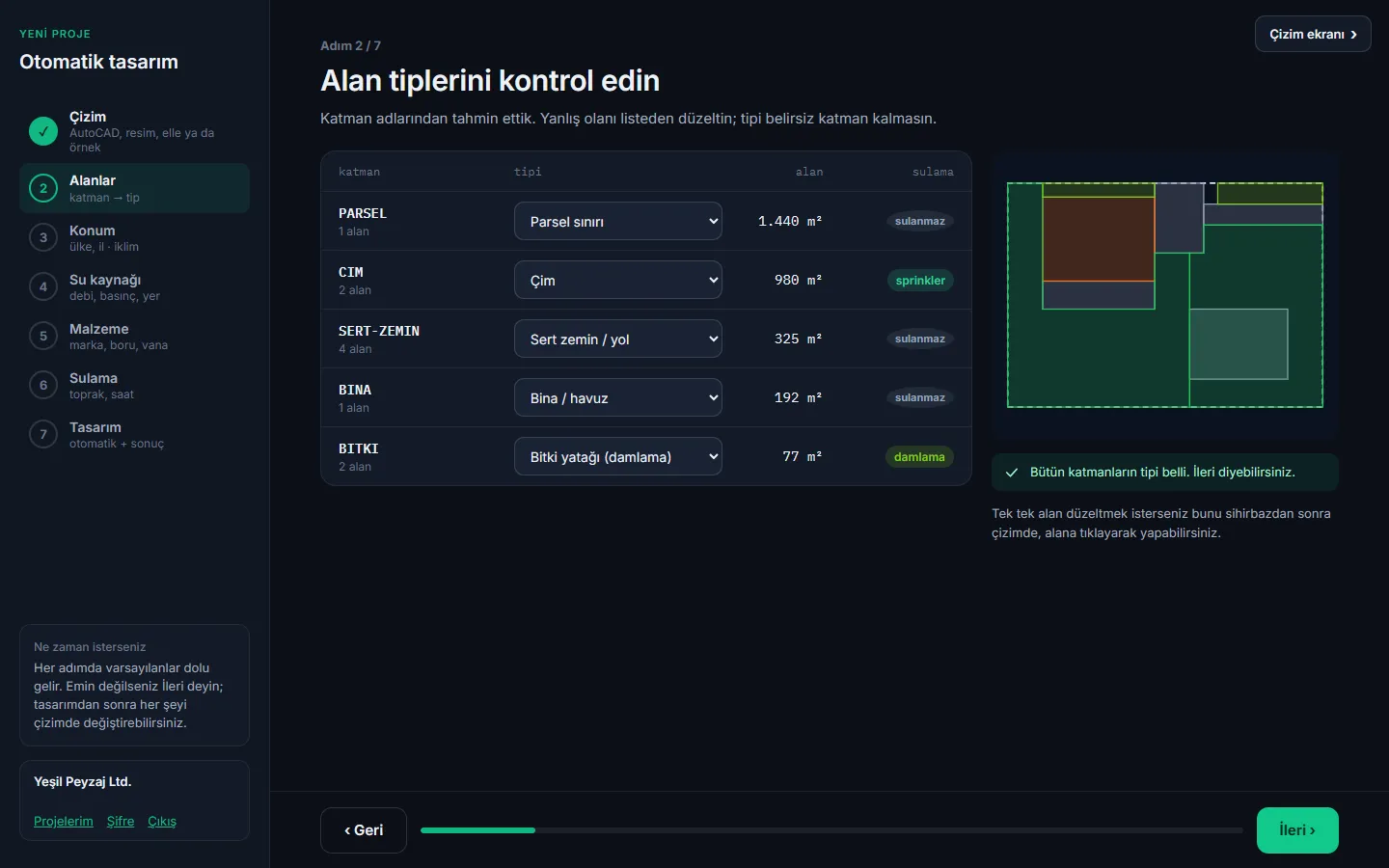1389x868 pixels.
Task: Select step 7 Tasarım circle icon
Action: pyautogui.click(x=43, y=434)
